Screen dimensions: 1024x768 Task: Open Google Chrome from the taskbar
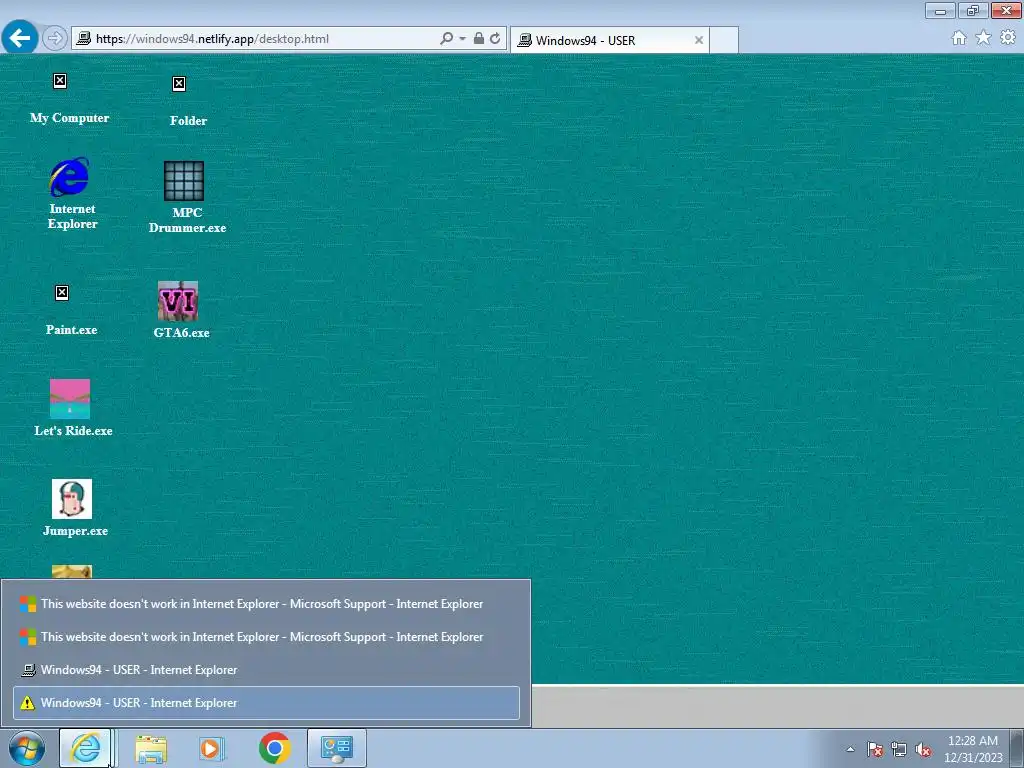pyautogui.click(x=274, y=748)
